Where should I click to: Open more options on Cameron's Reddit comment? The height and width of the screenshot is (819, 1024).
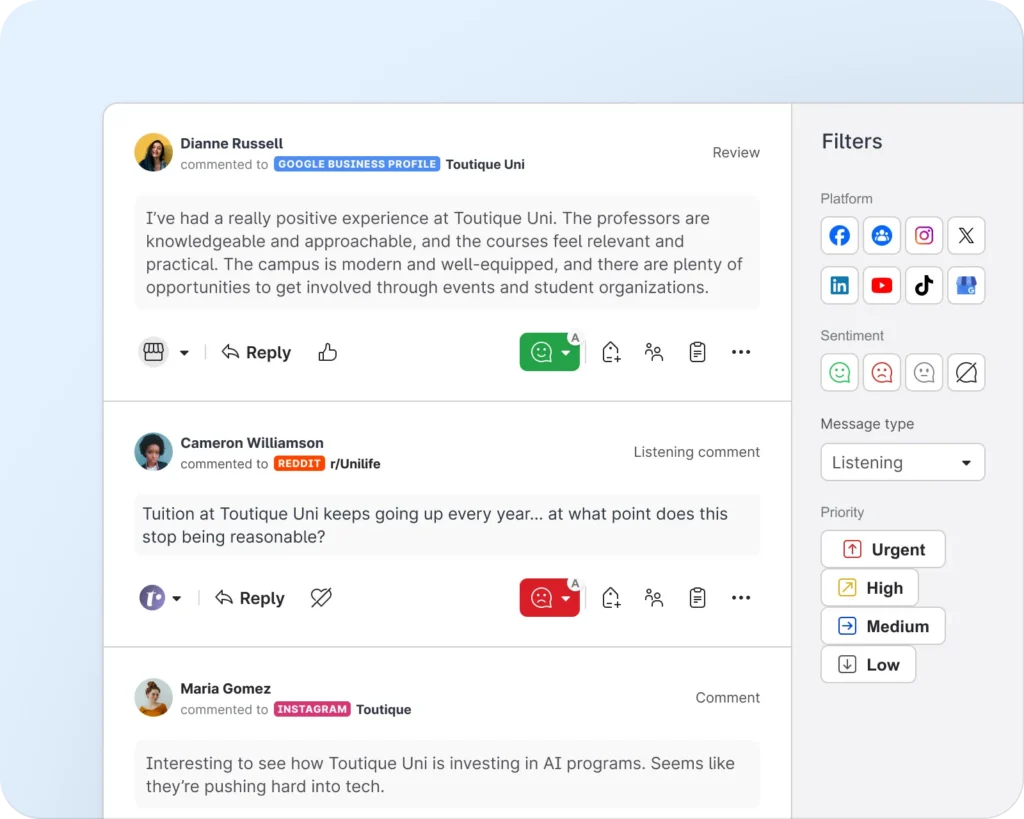[x=740, y=598]
